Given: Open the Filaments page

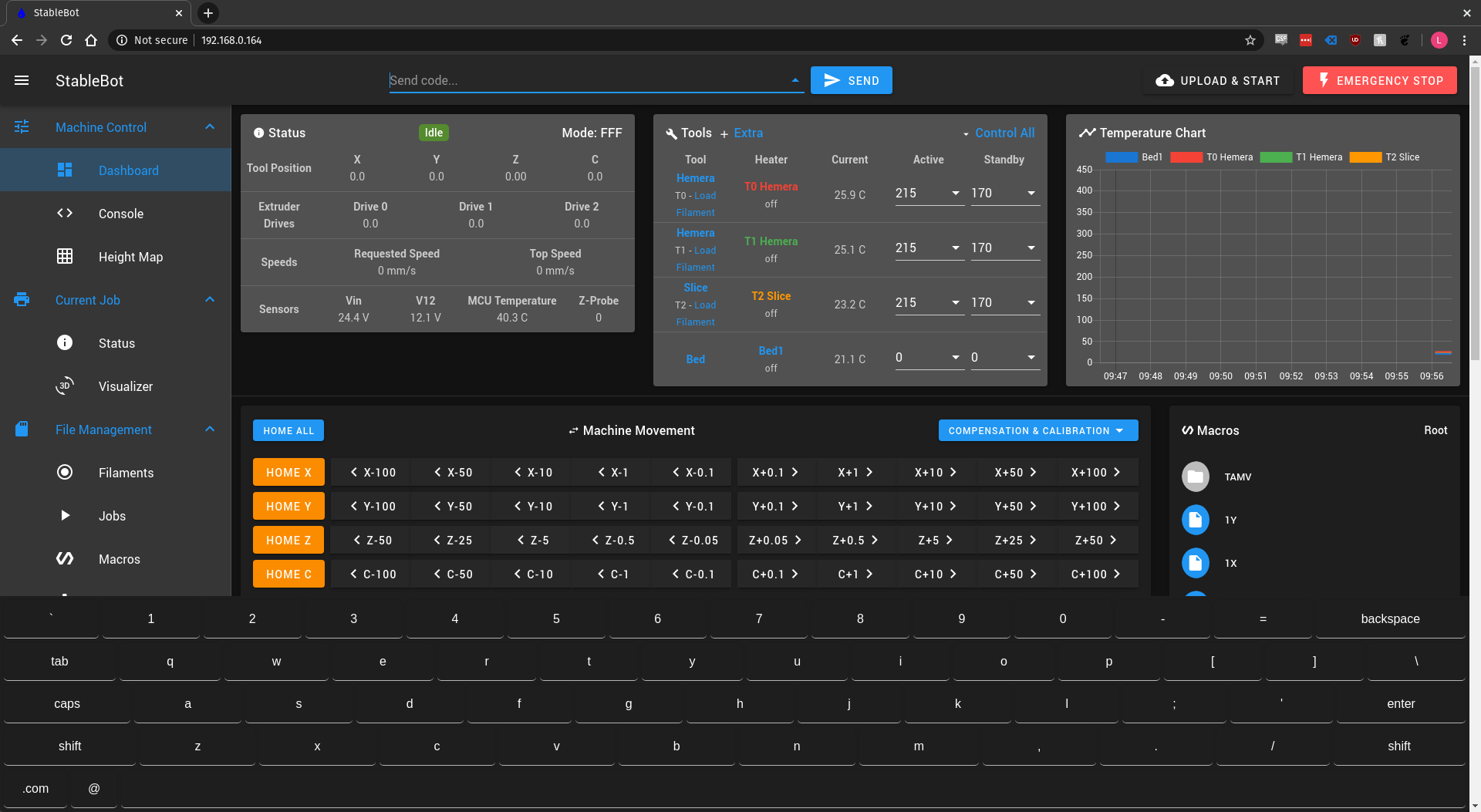Looking at the screenshot, I should [x=116, y=472].
